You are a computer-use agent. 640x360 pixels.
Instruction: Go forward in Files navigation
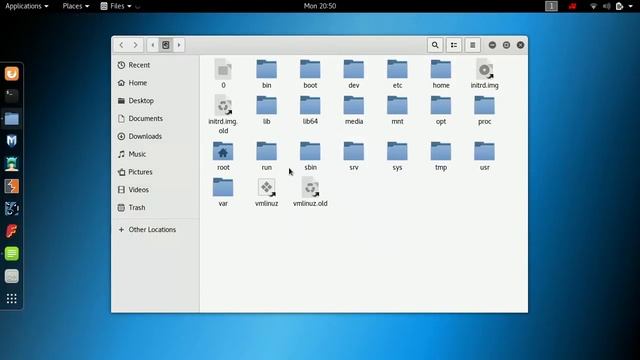pyautogui.click(x=136, y=45)
